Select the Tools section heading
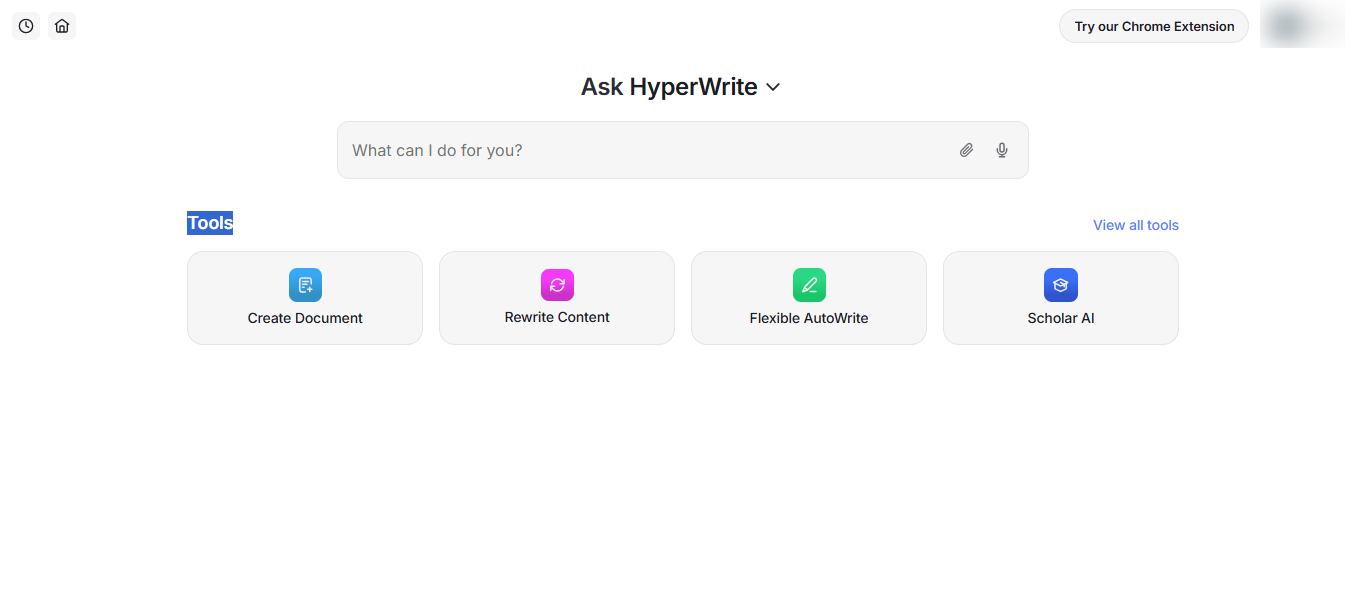Viewport: 1366px width, 599px height. click(209, 222)
